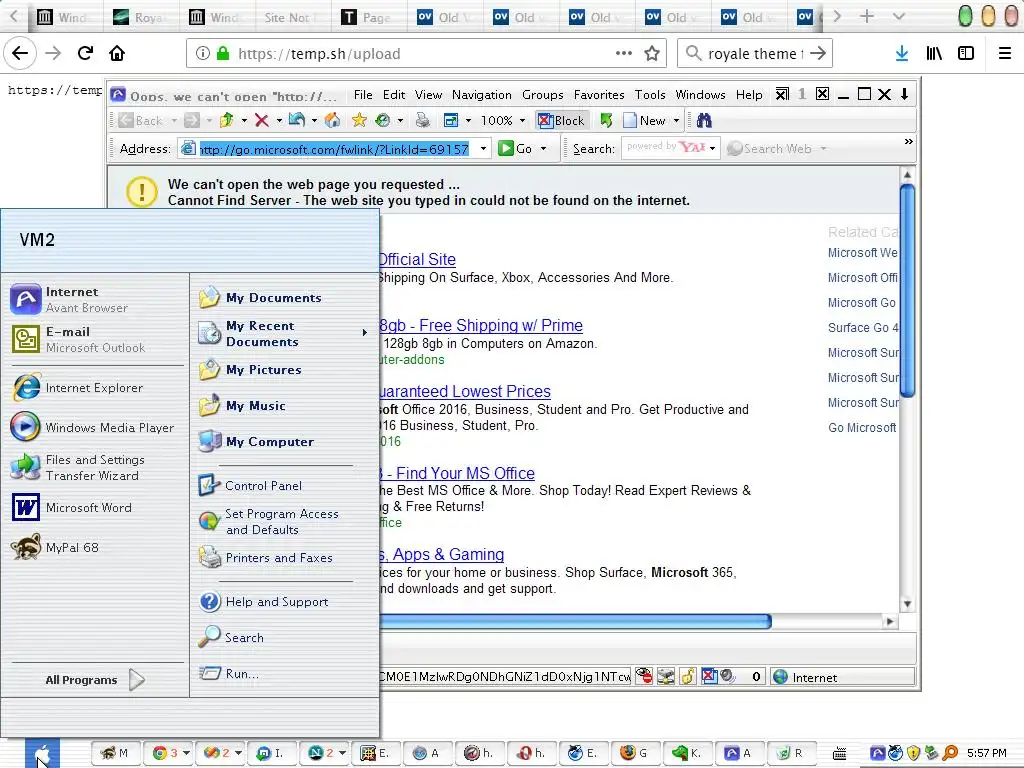Viewport: 1024px width, 768px height.
Task: Open Search from the Start menu
Action: click(231, 637)
